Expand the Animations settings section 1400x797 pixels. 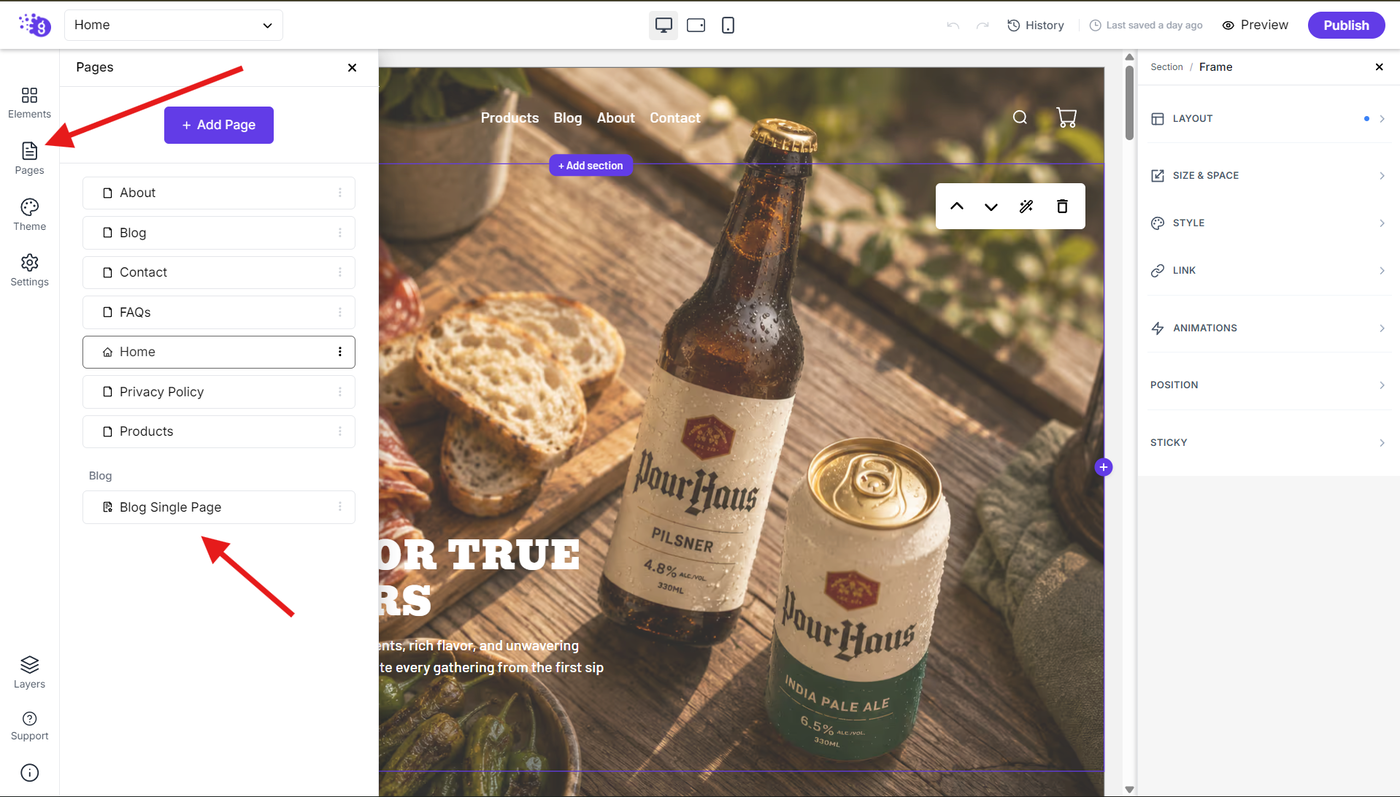click(x=1267, y=328)
